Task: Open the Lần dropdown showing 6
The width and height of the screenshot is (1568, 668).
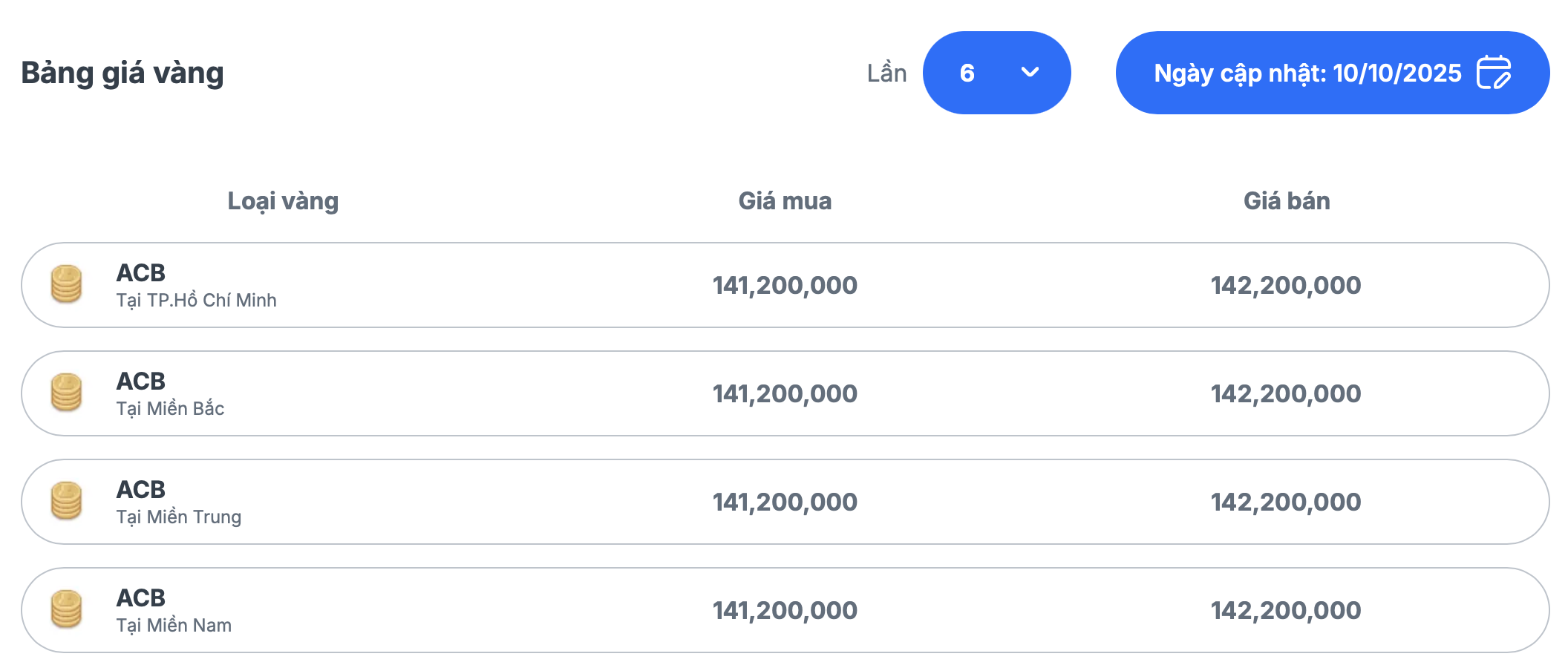Action: [x=996, y=73]
